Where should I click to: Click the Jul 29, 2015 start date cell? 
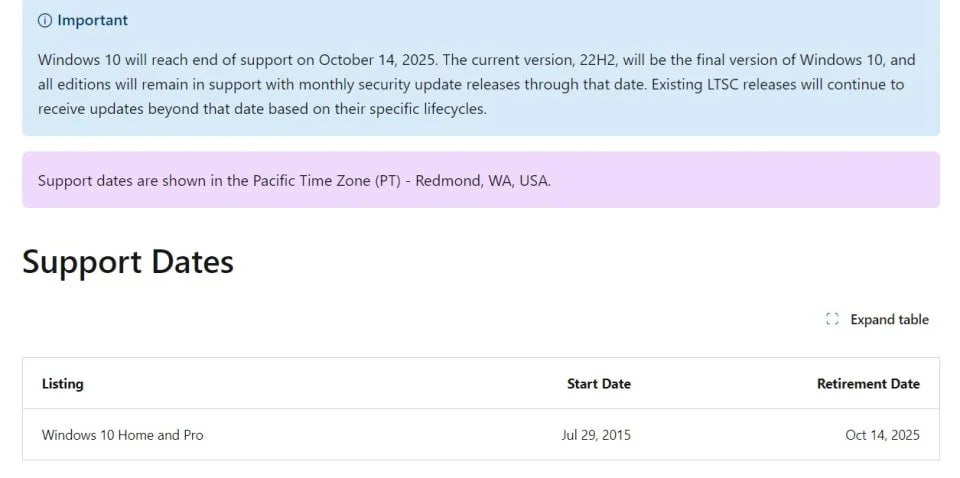(x=596, y=435)
